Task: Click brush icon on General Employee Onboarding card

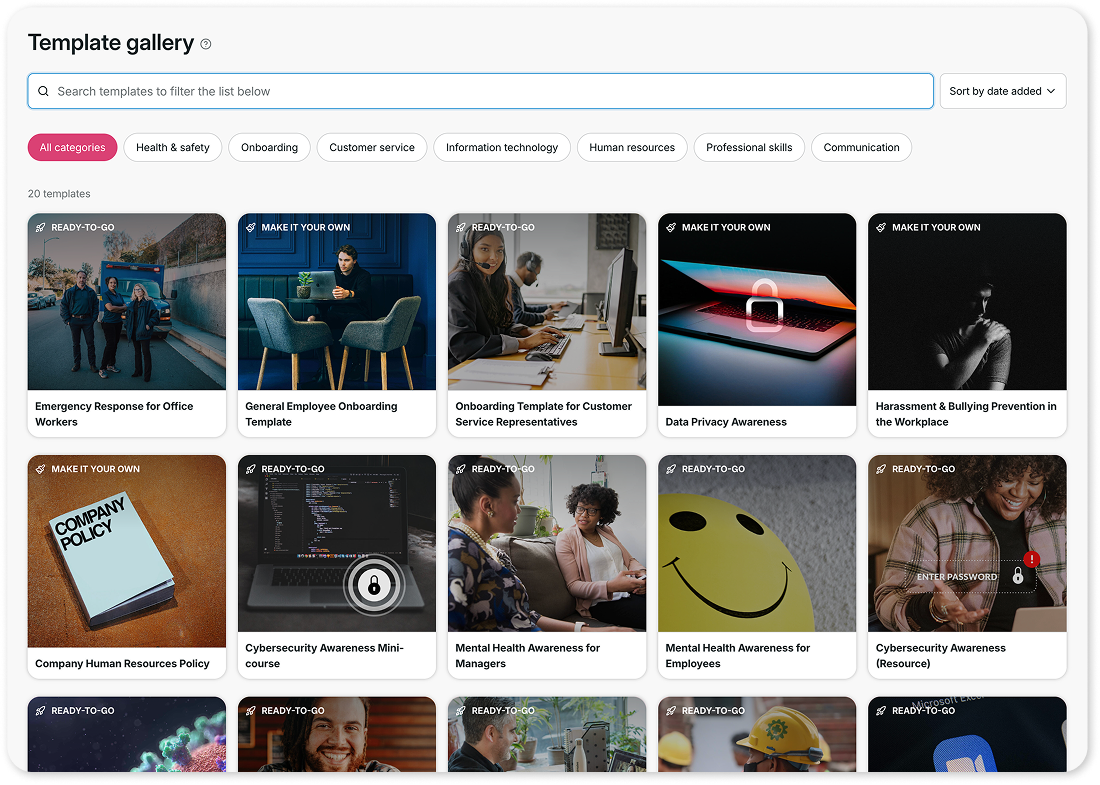Action: (250, 227)
